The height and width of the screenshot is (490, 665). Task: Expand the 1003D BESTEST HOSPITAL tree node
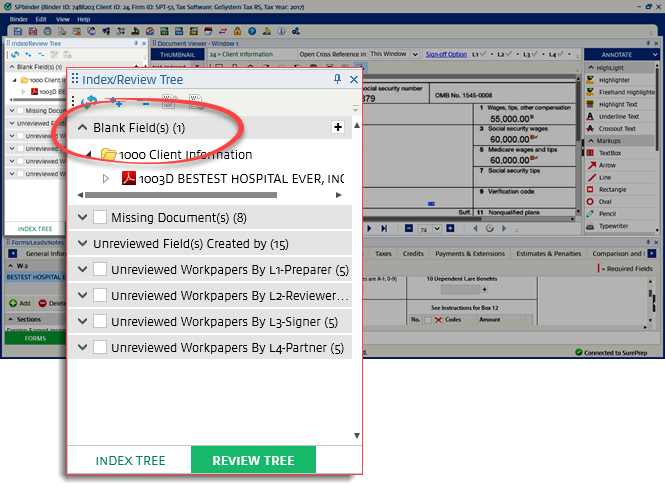point(108,178)
